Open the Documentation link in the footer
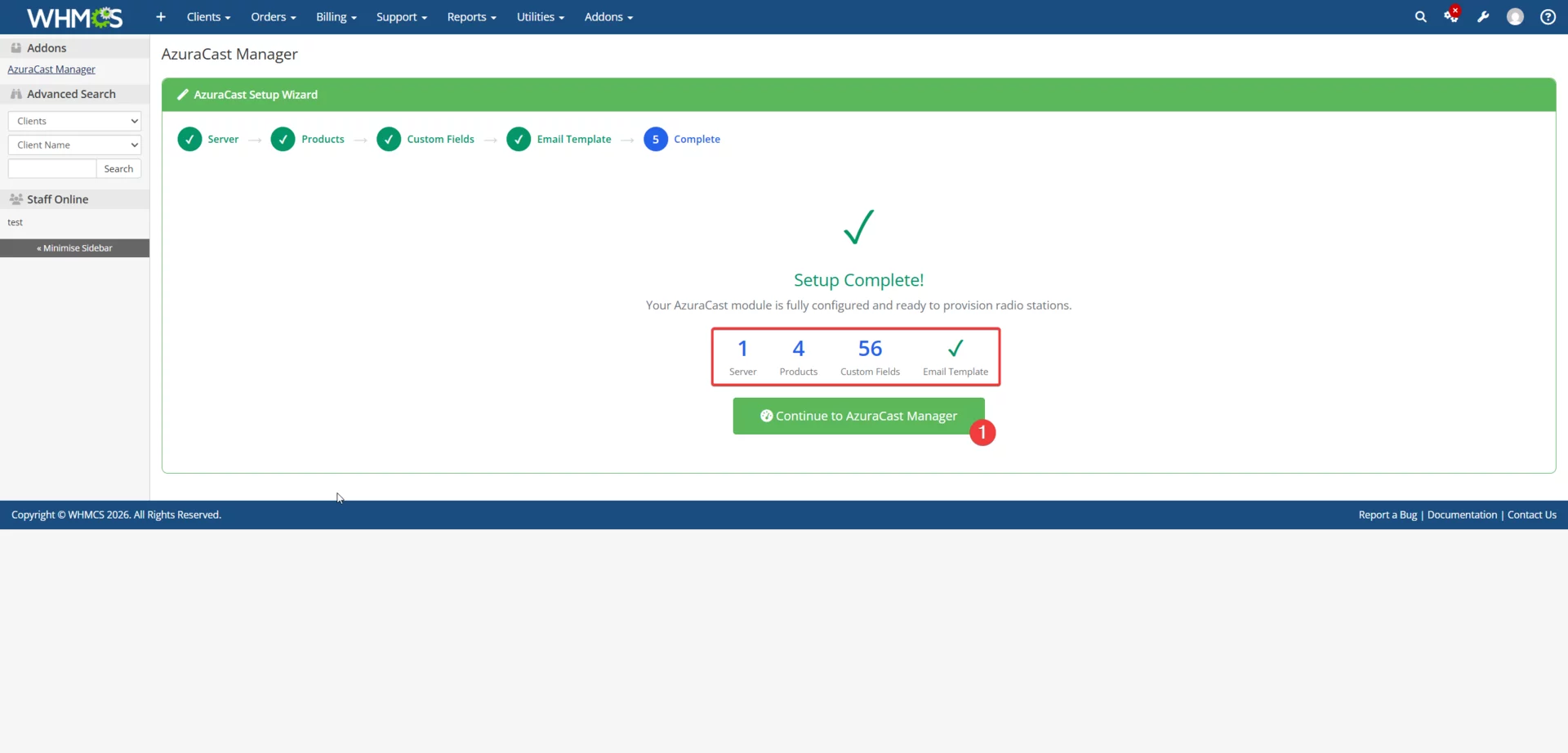Image resolution: width=1568 pixels, height=753 pixels. [1462, 515]
